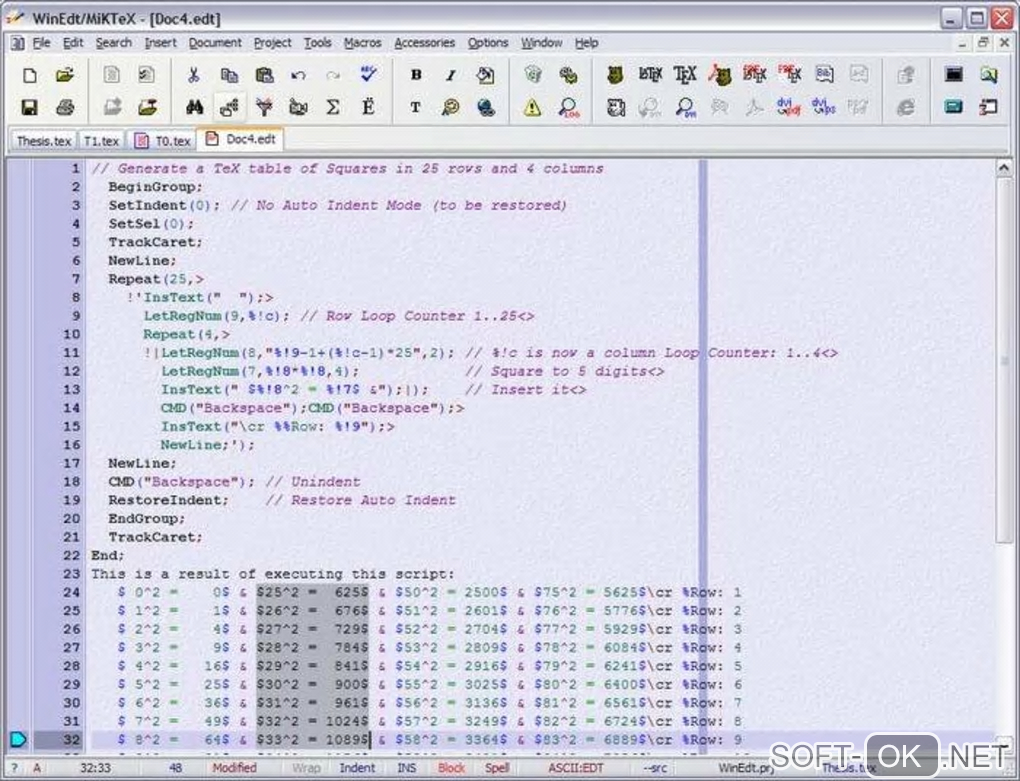
Task: Click the vertical scrollbar up arrow
Action: [x=1003, y=168]
